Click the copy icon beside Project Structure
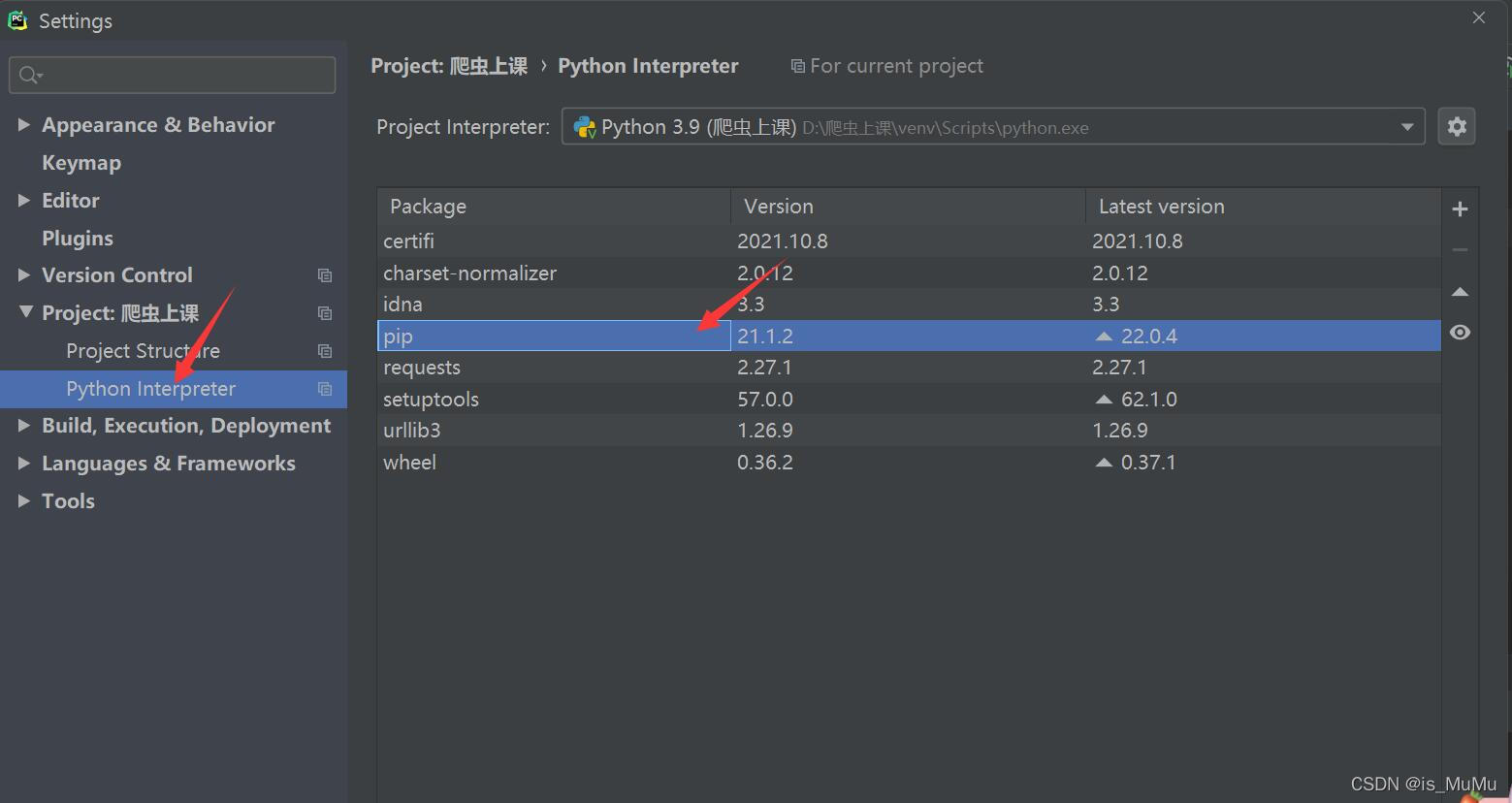This screenshot has width=1512, height=803. (x=325, y=351)
